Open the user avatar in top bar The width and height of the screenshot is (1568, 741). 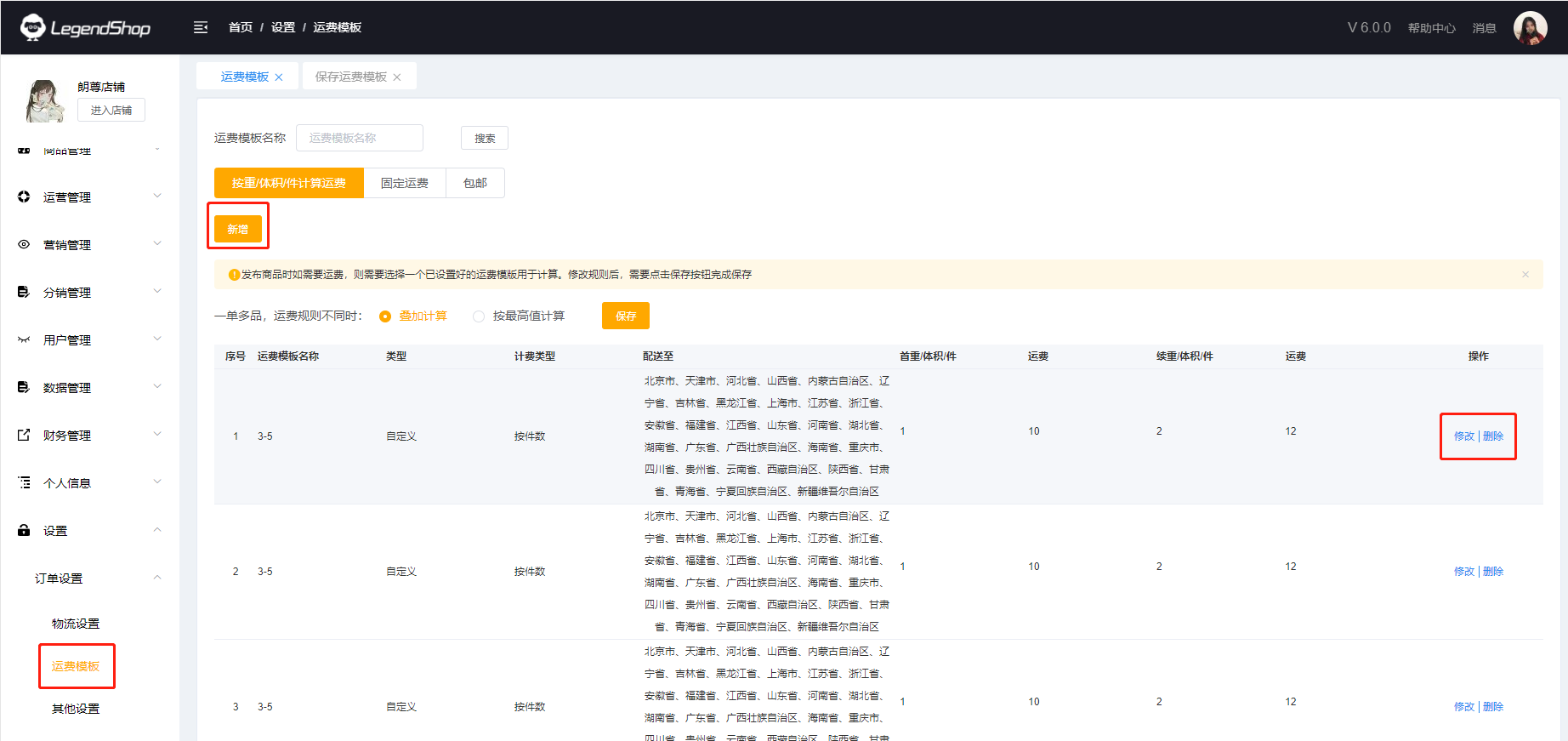[x=1529, y=28]
